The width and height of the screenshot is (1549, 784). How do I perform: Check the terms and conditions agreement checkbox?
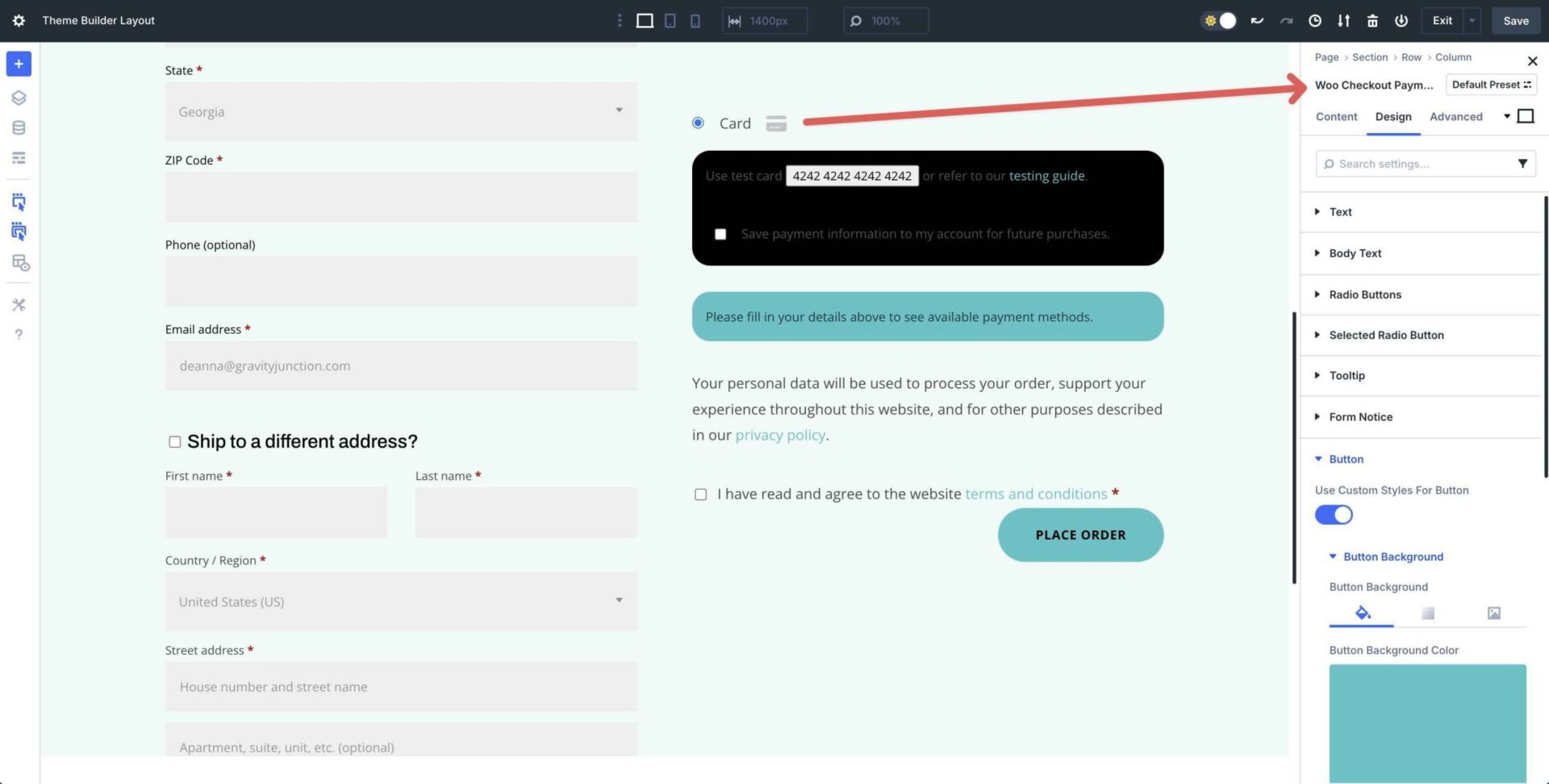click(x=700, y=494)
